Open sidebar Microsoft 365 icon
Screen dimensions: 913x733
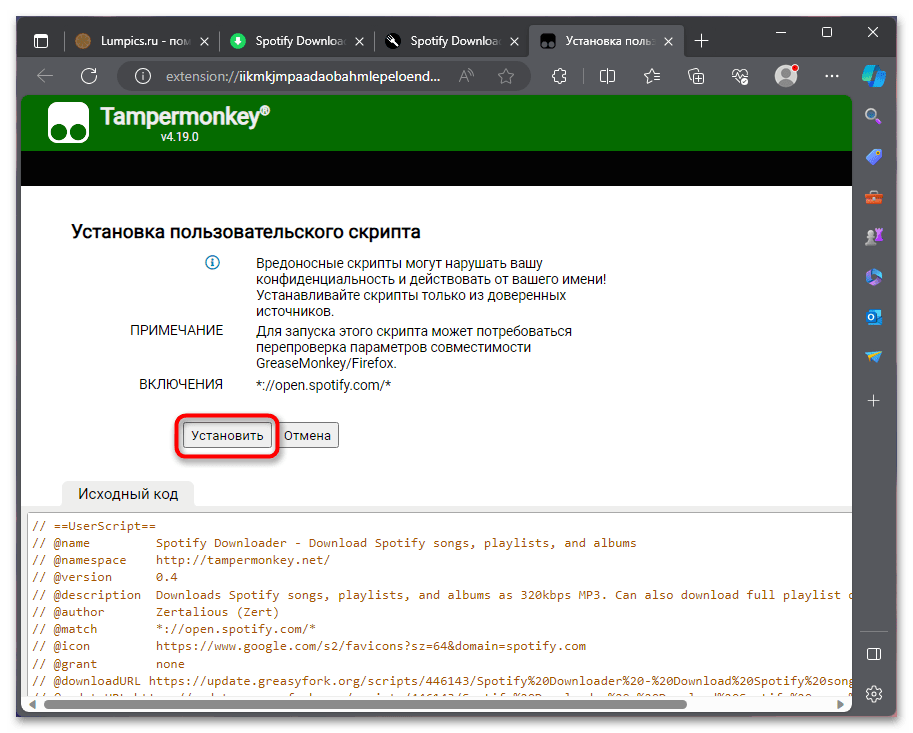click(873, 277)
